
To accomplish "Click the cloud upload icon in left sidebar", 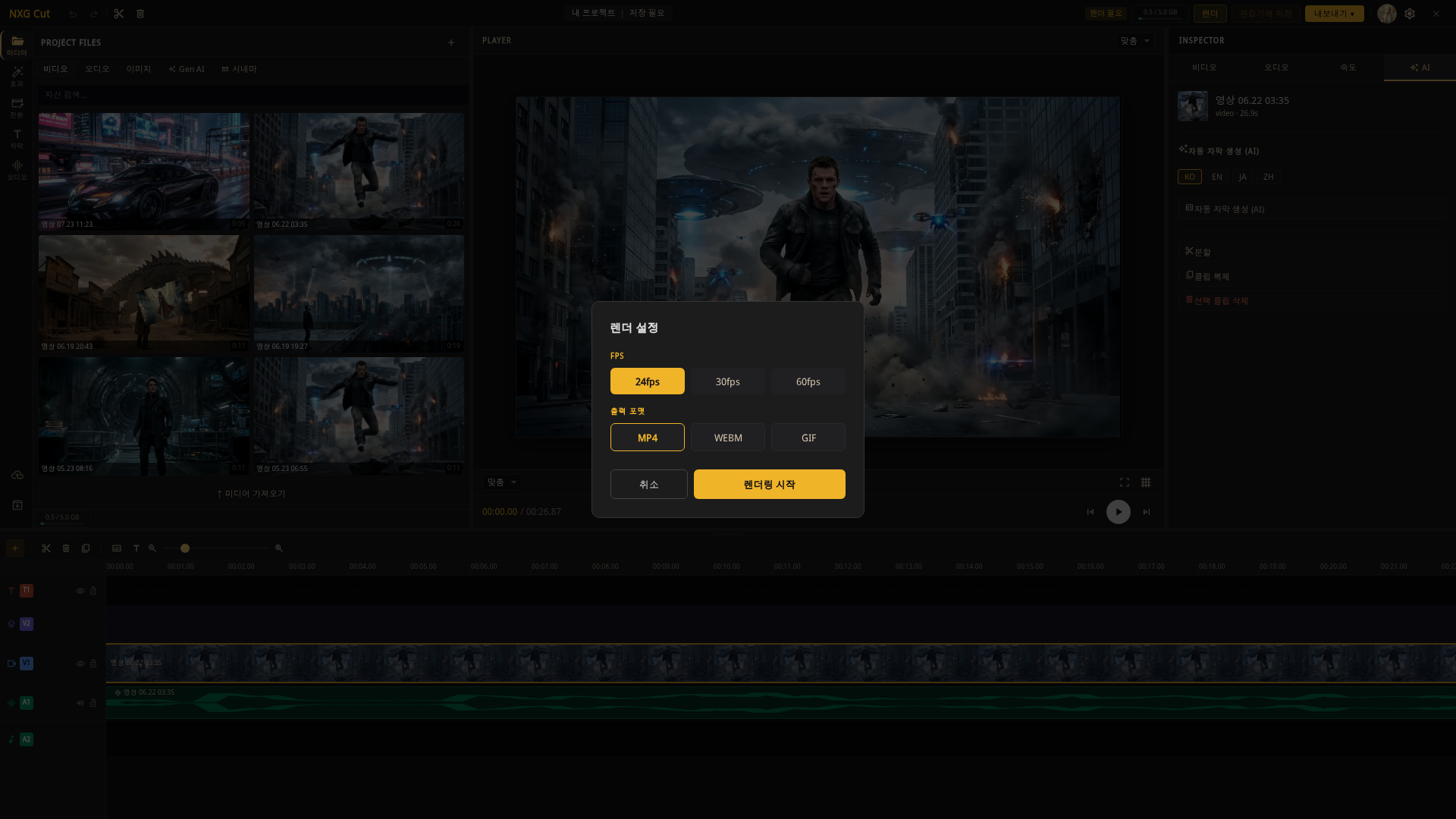I will (x=17, y=475).
